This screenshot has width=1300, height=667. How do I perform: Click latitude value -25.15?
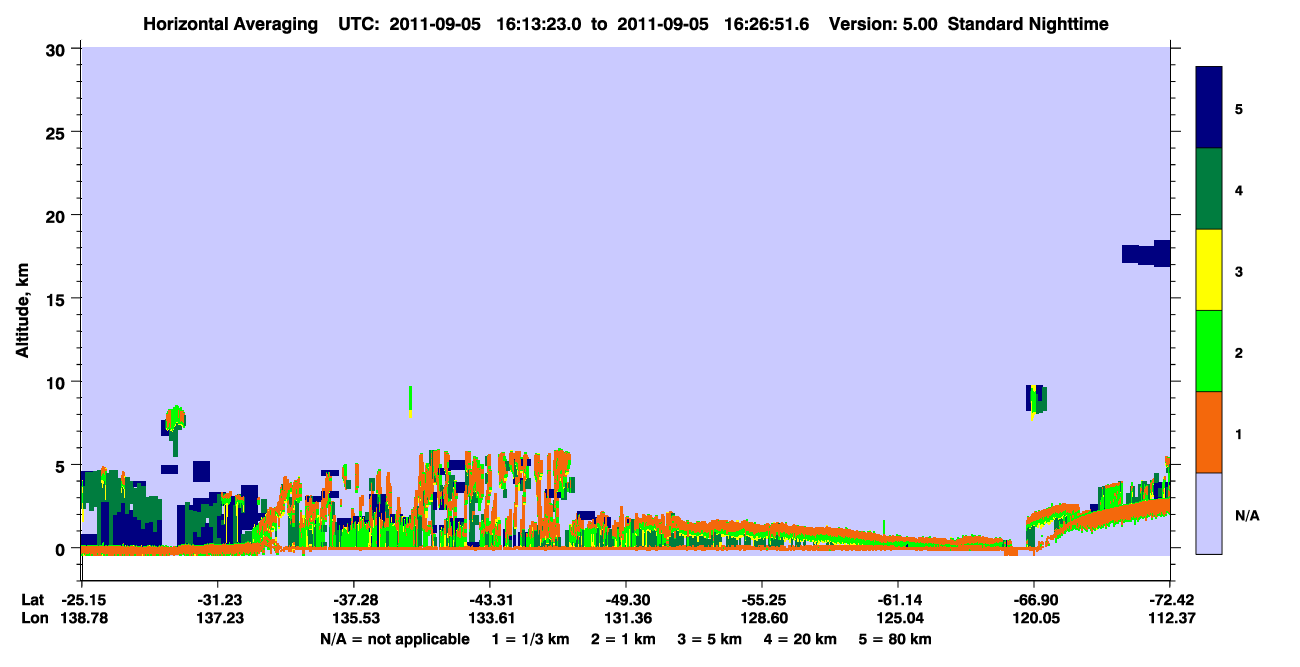pos(82,599)
